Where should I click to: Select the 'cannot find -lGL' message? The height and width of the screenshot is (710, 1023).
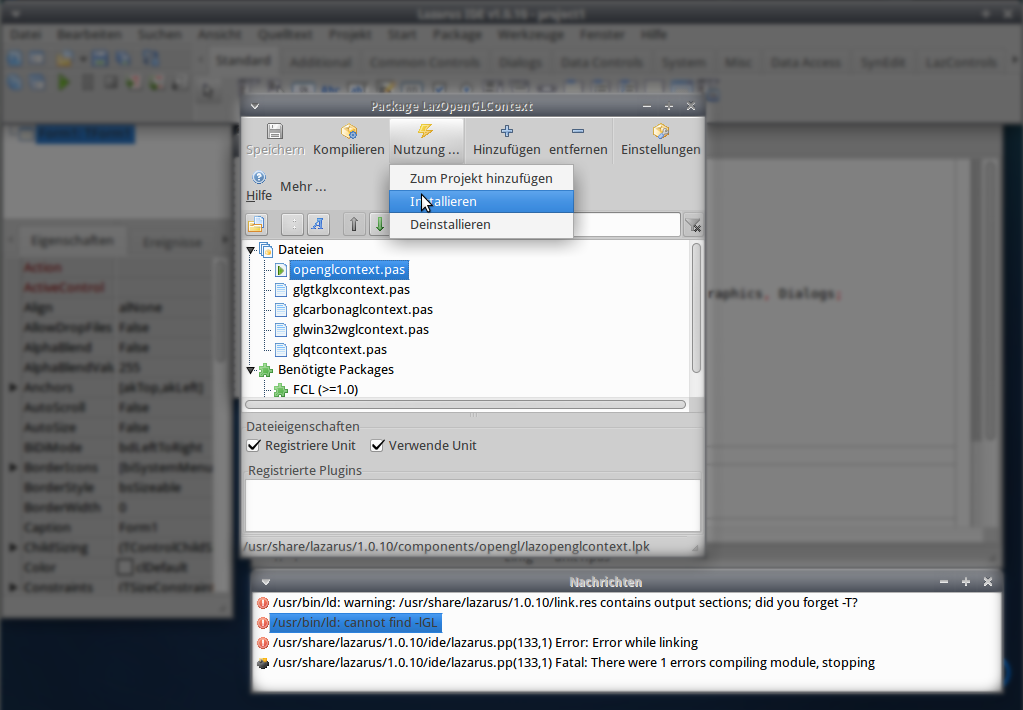[356, 623]
